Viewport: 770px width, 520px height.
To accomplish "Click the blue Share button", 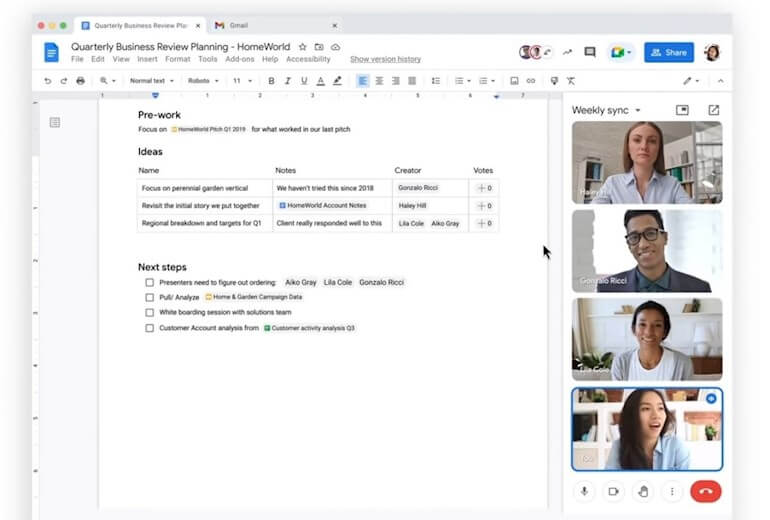I will (x=669, y=52).
